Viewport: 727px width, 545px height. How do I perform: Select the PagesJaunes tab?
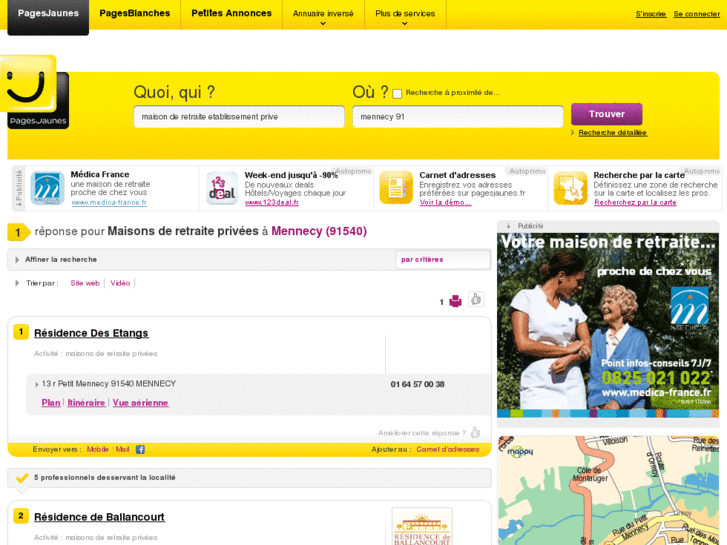pos(48,16)
